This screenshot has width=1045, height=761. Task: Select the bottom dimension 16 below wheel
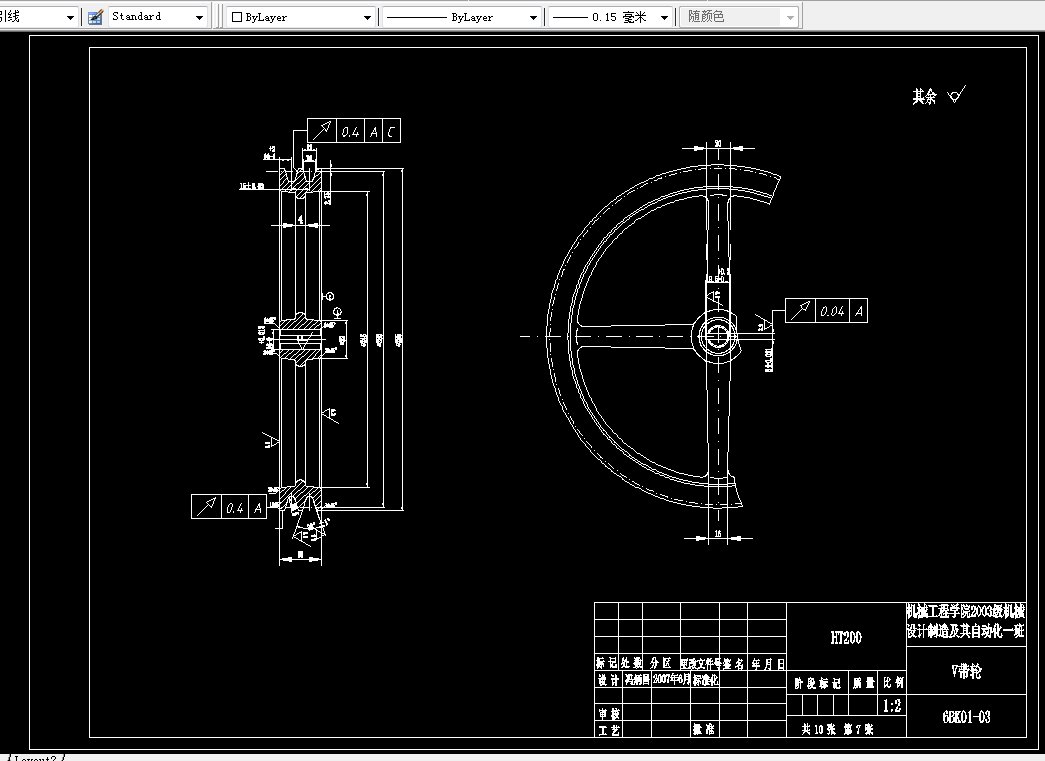[x=718, y=534]
